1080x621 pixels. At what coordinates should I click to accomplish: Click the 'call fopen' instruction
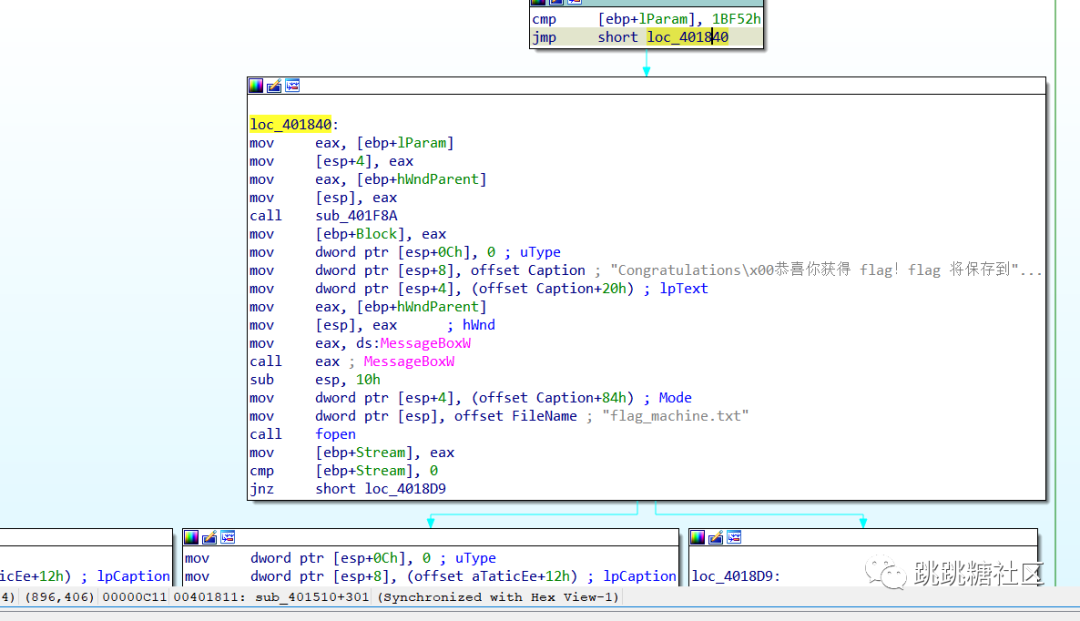[302, 434]
